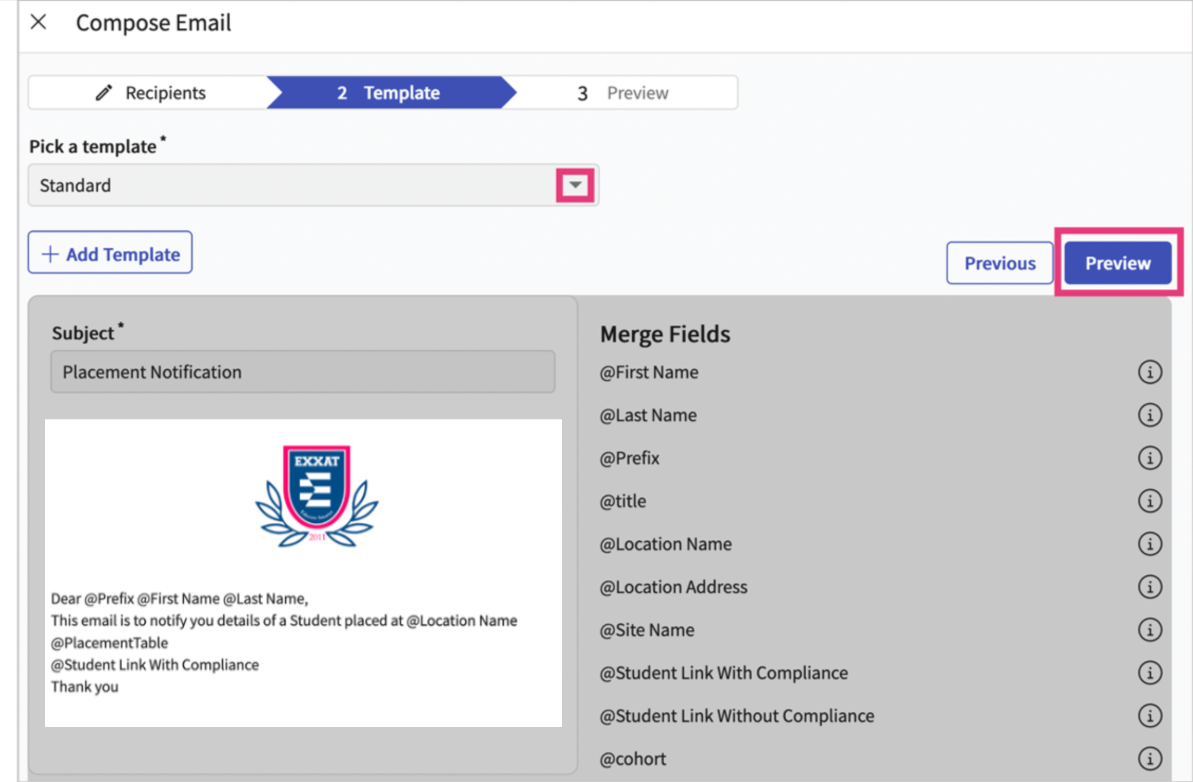Click info icon beside @First Name
Image resolution: width=1193 pixels, height=782 pixels.
coord(1150,373)
